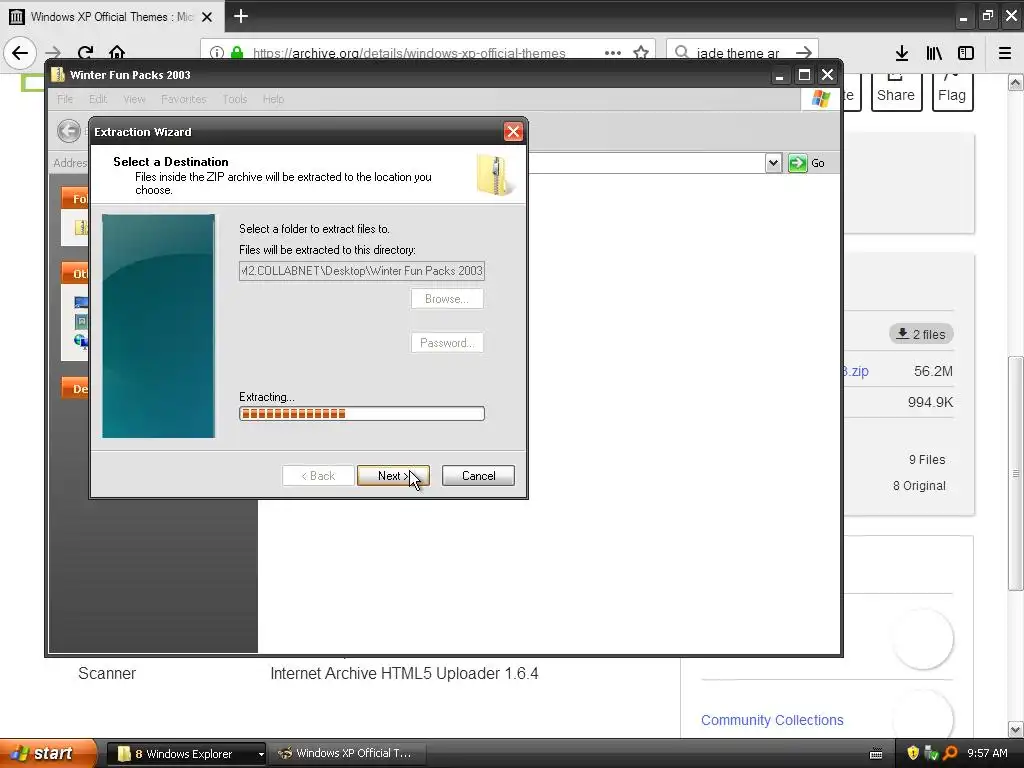Click the Firefox forward arrow button
Screen dimensions: 1024x768
point(53,53)
